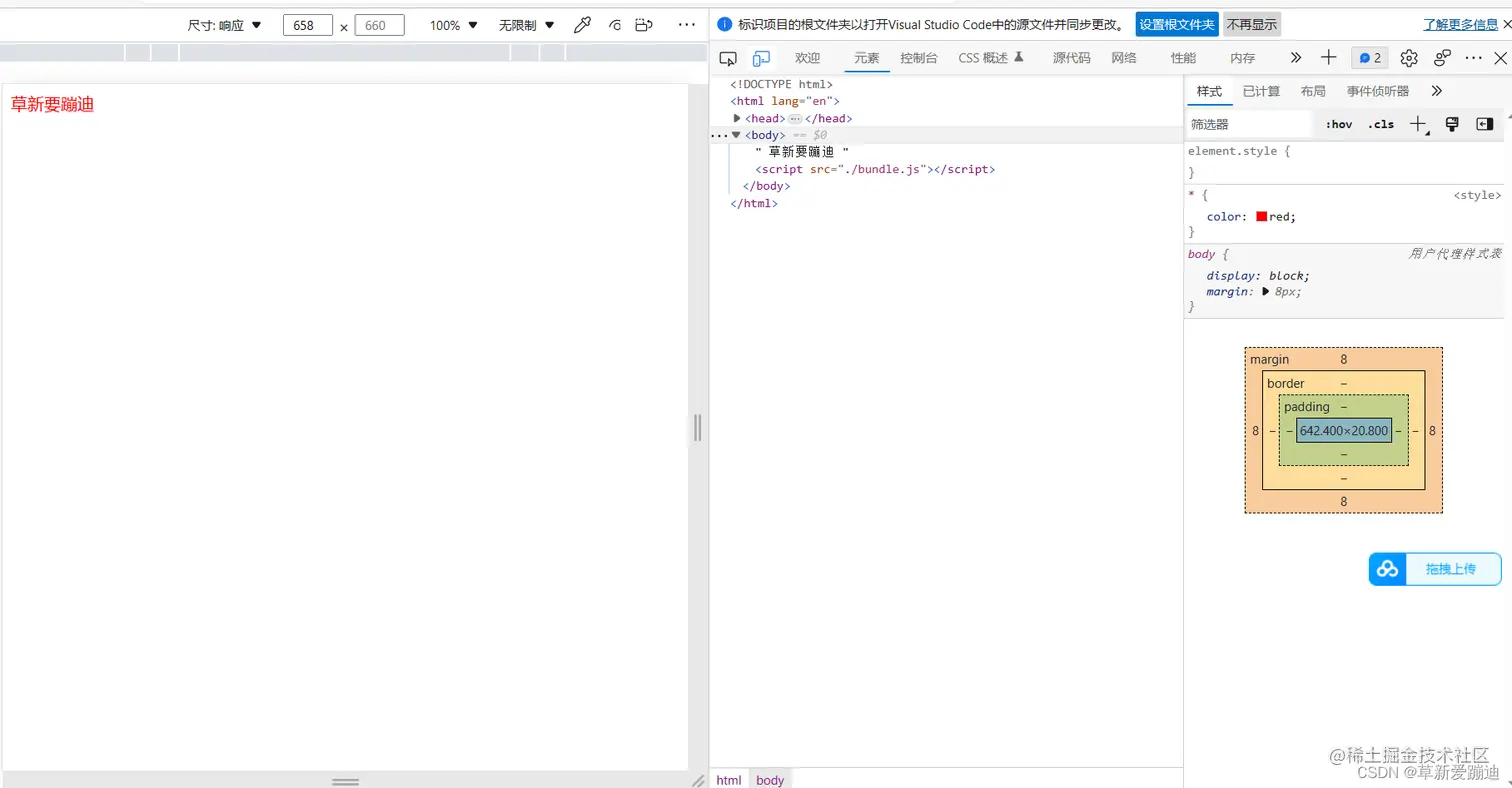The image size is (1512, 788).
Task: Click the rotate screen icon in device toolbar
Action: [x=615, y=25]
